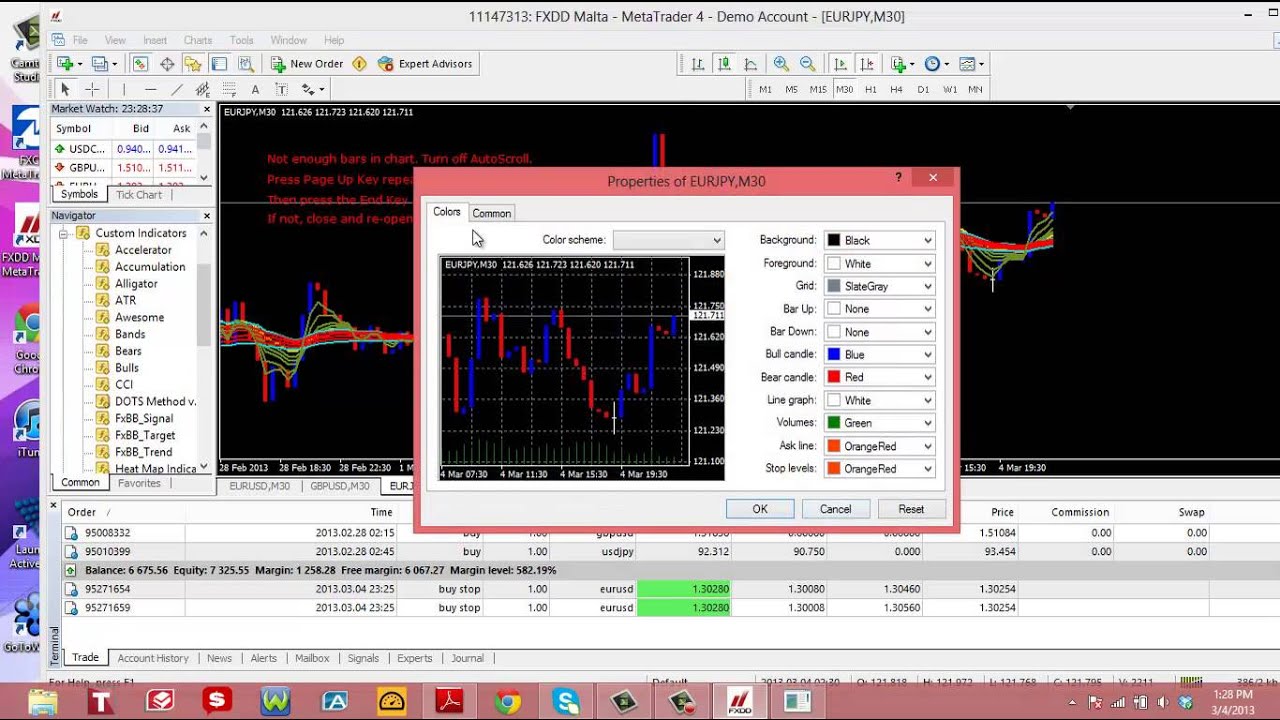Open the Color scheme dropdown
Image resolution: width=1280 pixels, height=720 pixels.
tap(668, 240)
